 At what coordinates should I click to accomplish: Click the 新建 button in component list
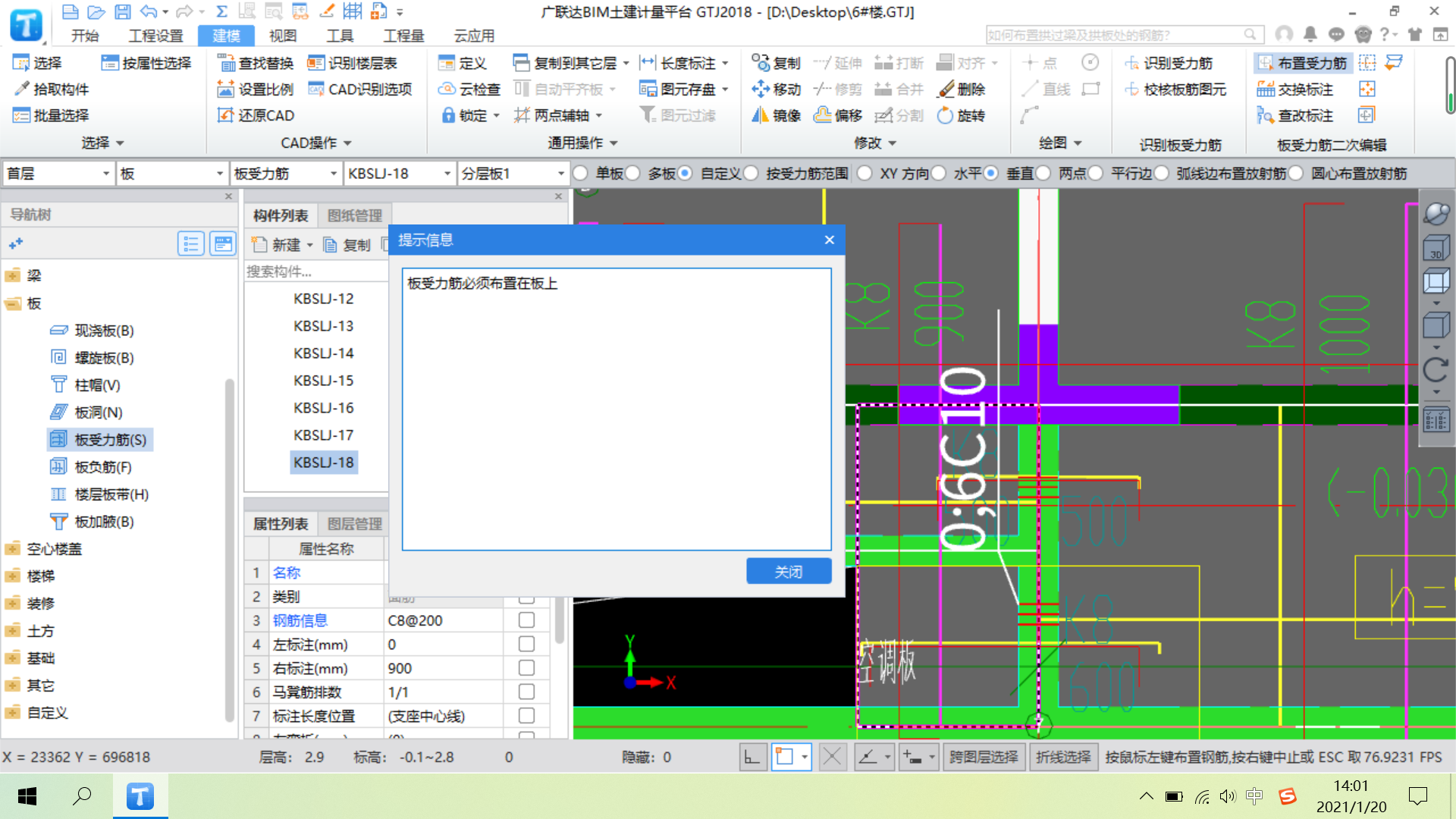click(282, 245)
